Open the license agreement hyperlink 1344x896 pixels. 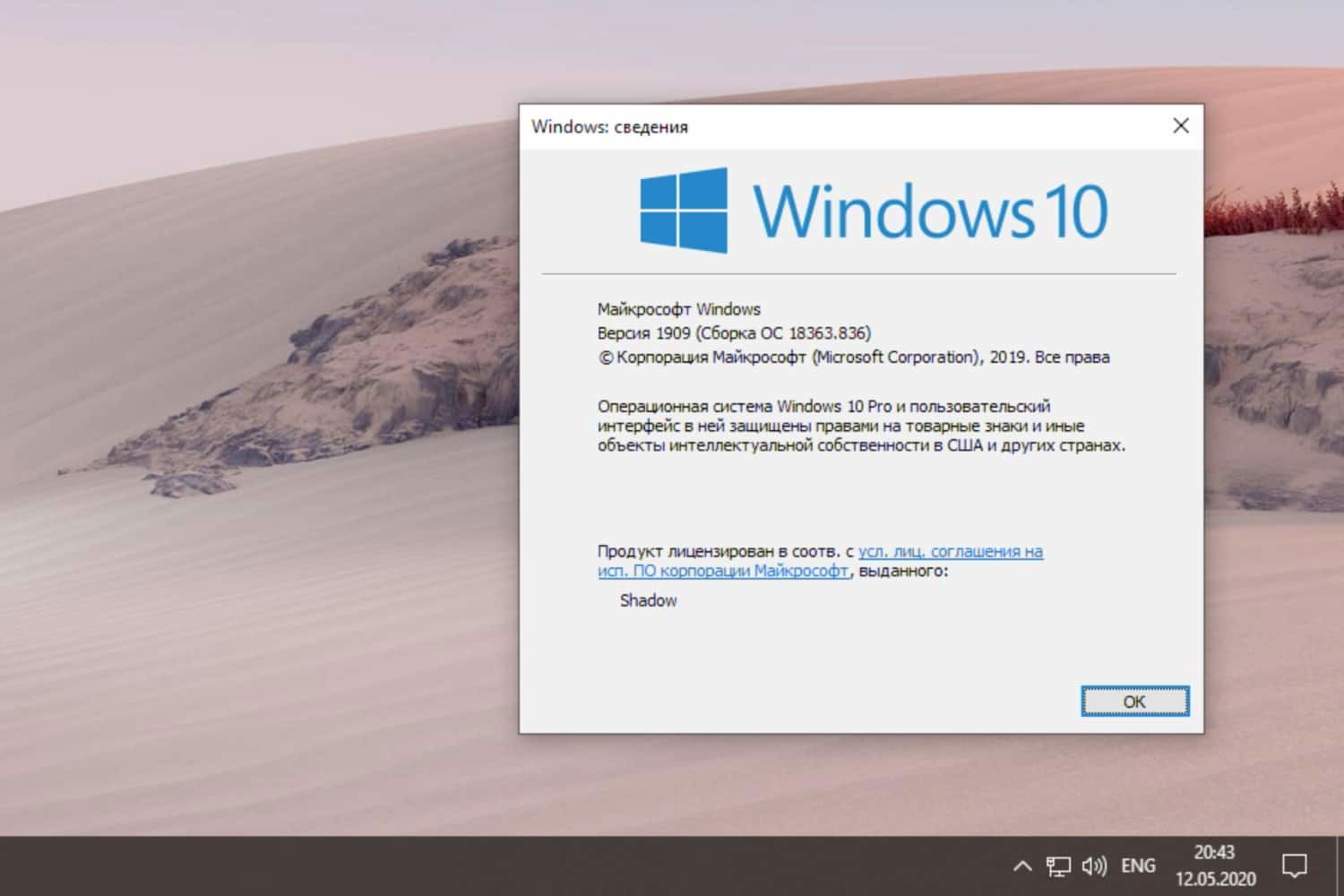tap(950, 551)
